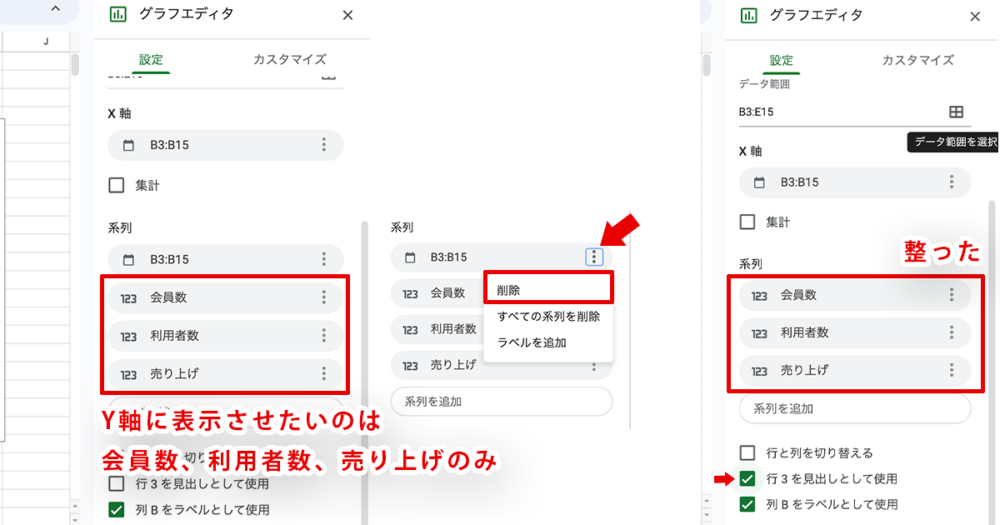The image size is (1000, 525).
Task: Toggle the 集計 checkbox in the left chart editor
Action: click(x=116, y=185)
